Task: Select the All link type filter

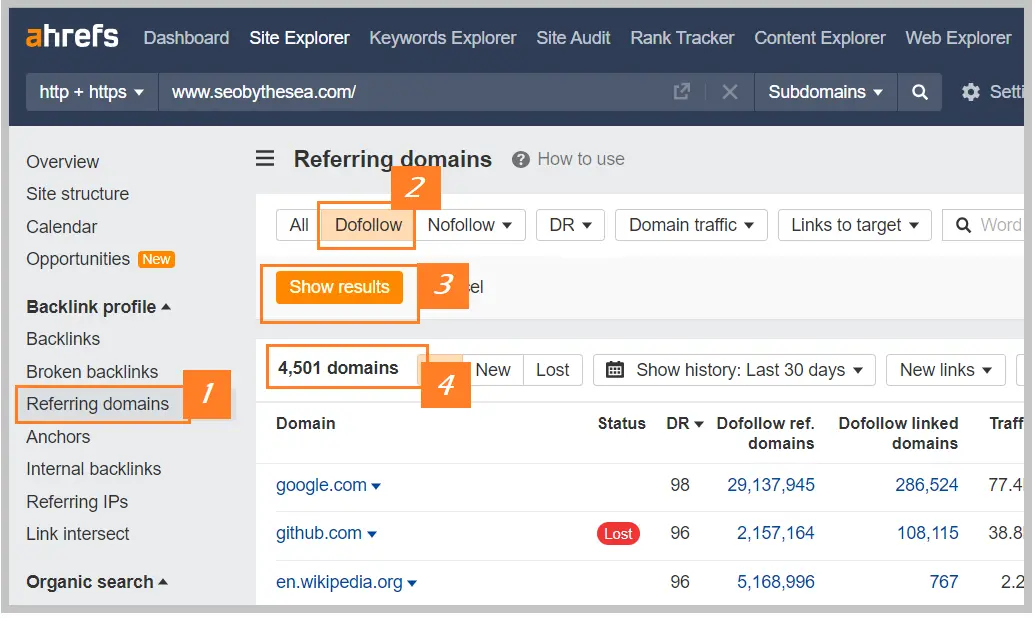Action: pos(298,225)
